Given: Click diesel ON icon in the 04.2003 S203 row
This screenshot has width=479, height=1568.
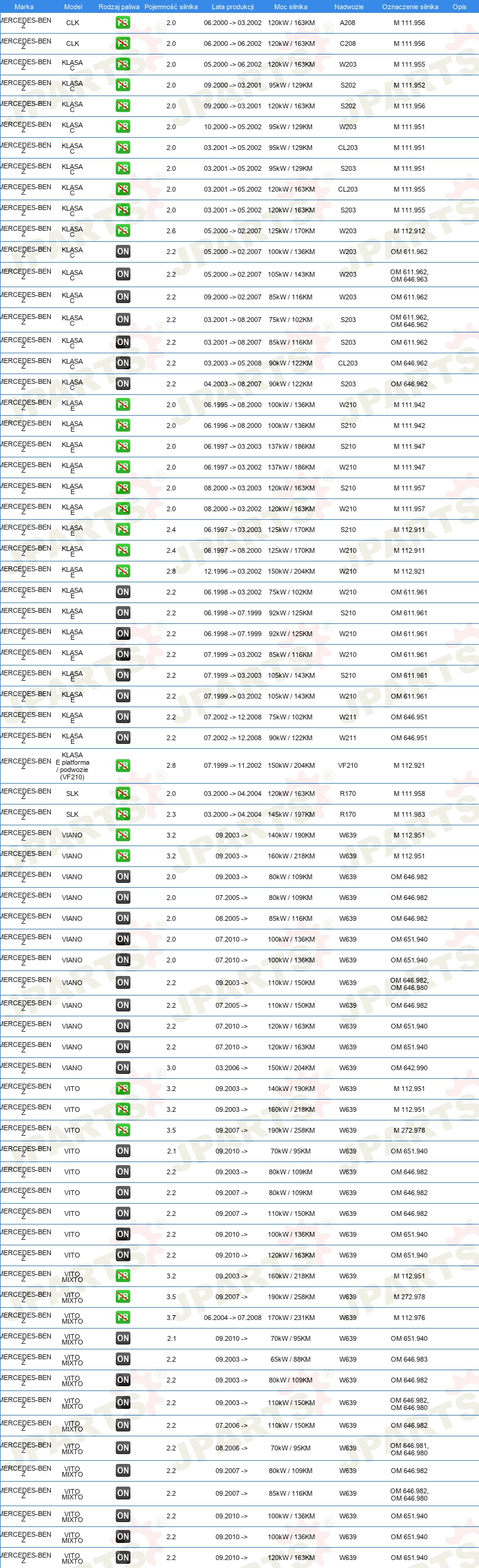Looking at the screenshot, I should (123, 384).
